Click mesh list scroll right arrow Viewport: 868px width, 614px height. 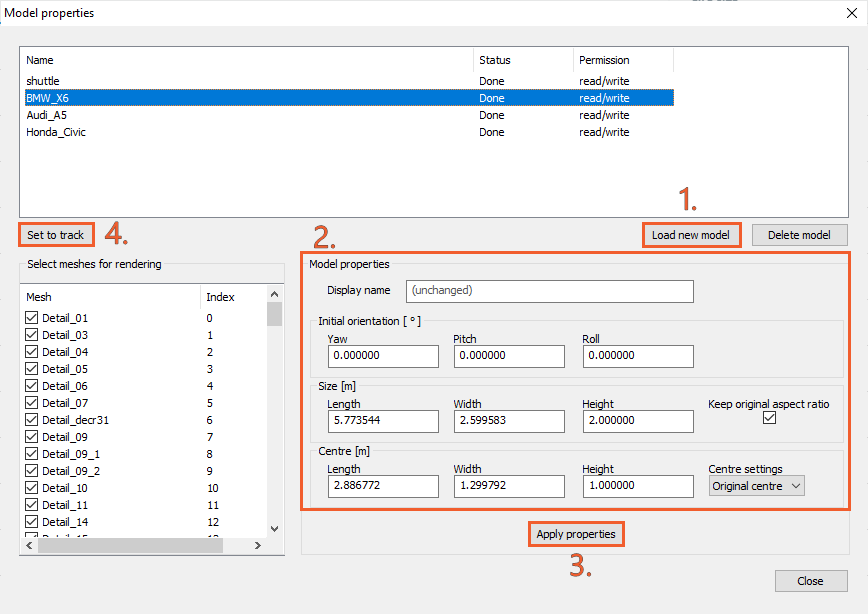[257, 545]
